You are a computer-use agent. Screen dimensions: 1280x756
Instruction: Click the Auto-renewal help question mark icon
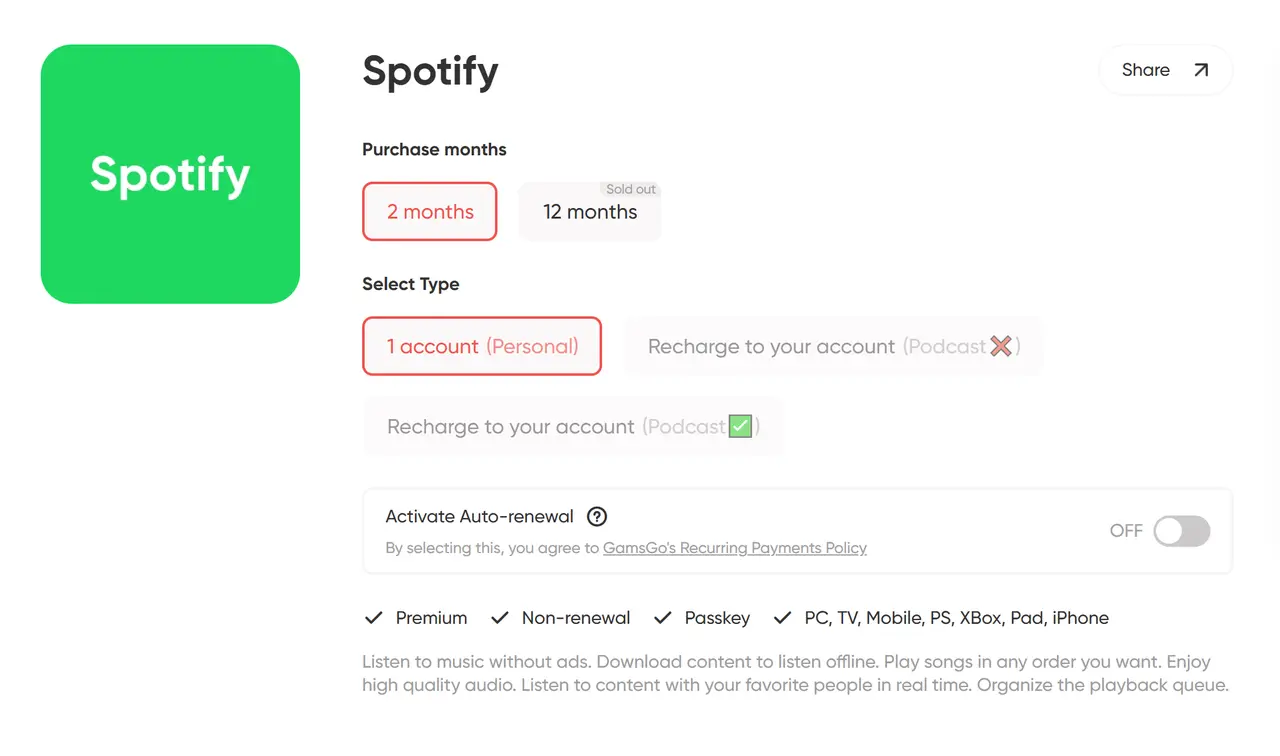click(597, 517)
